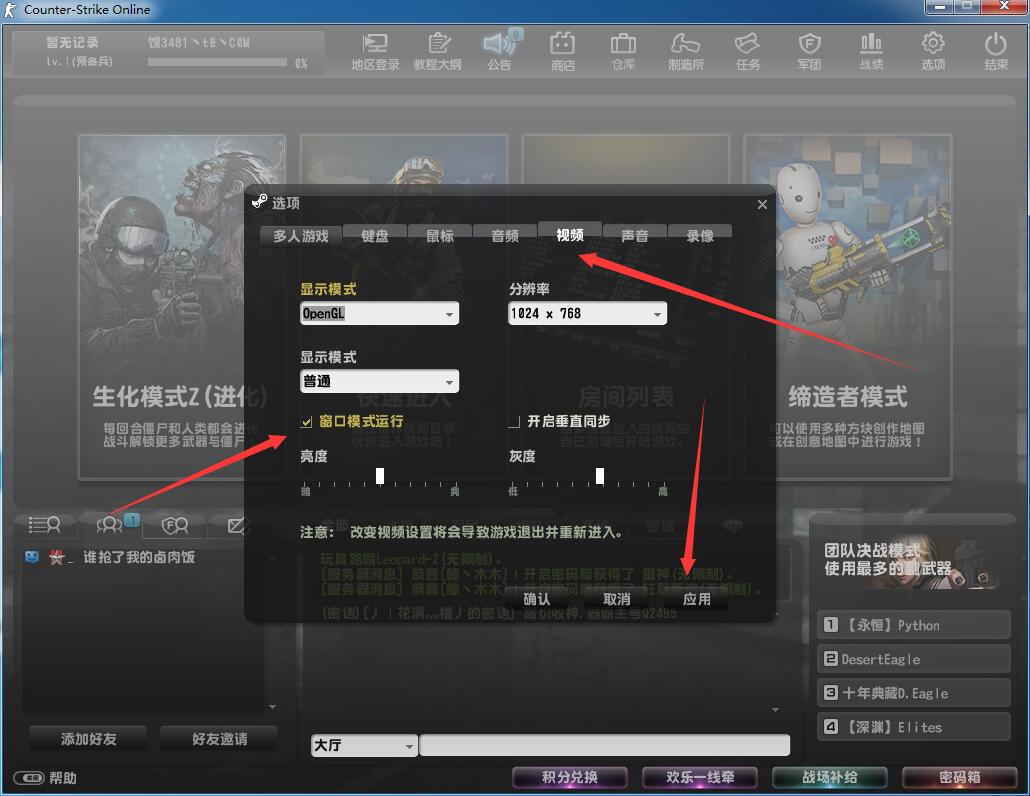Switch to 音频 tab
Image resolution: width=1030 pixels, height=796 pixels.
pos(504,236)
